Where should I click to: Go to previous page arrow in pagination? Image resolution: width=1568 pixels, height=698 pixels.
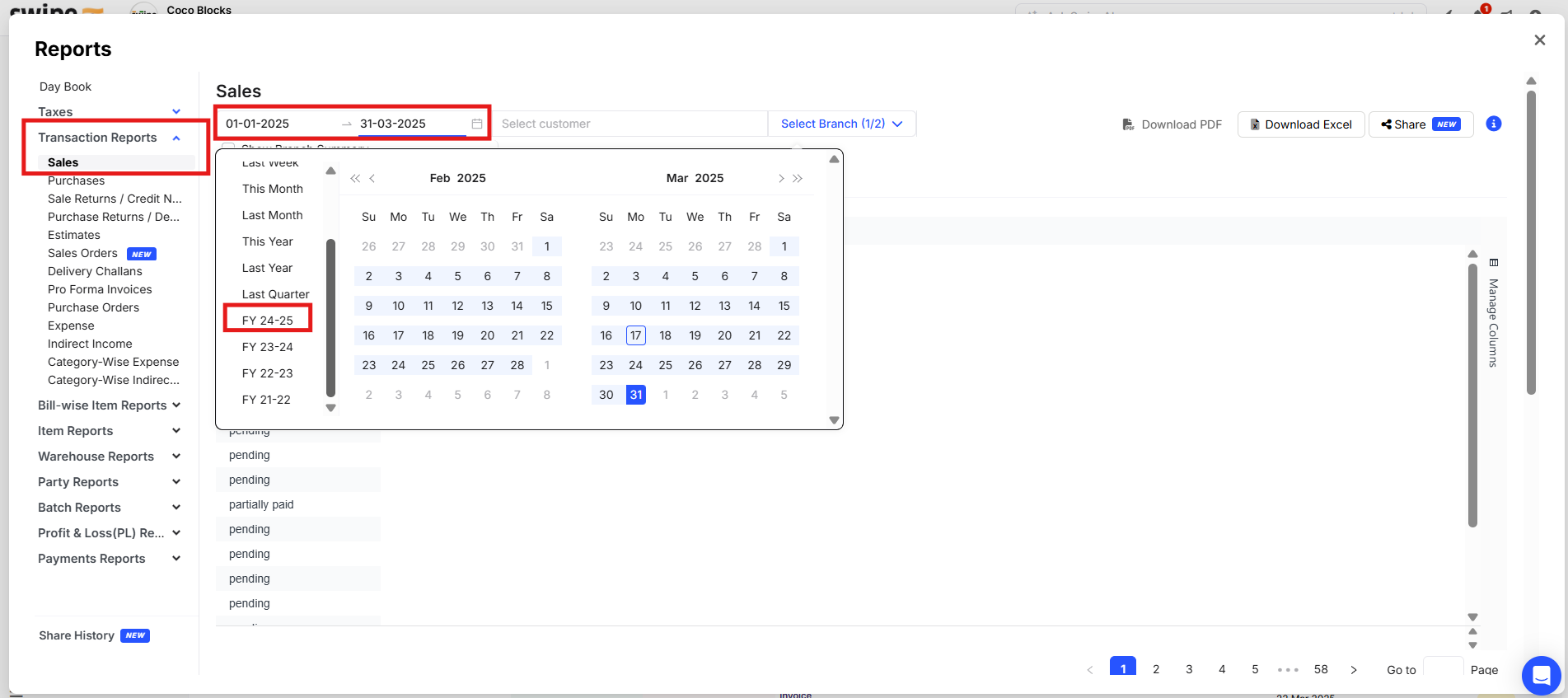click(x=1090, y=670)
